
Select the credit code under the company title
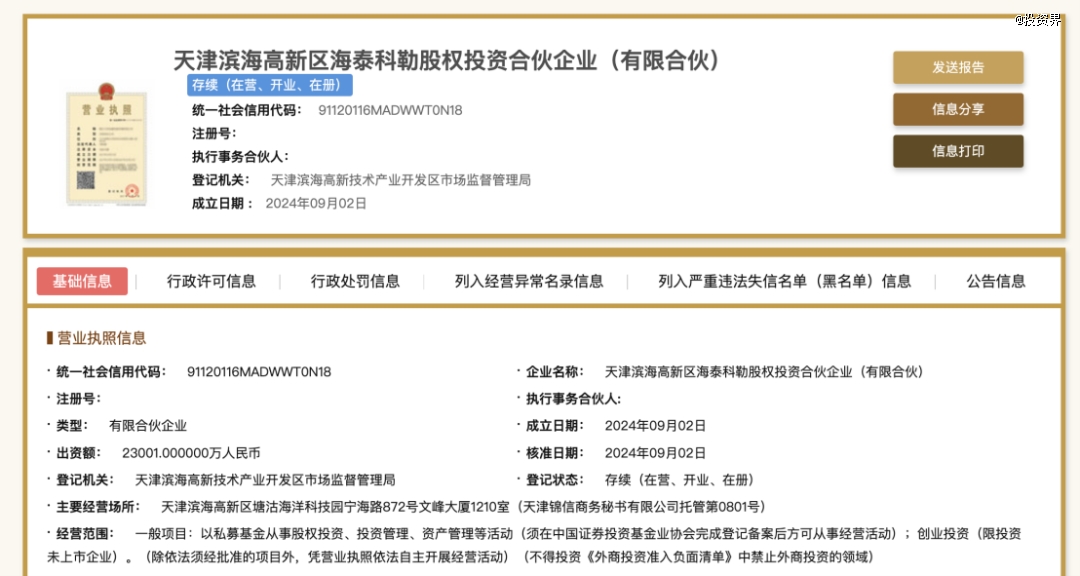390,110
